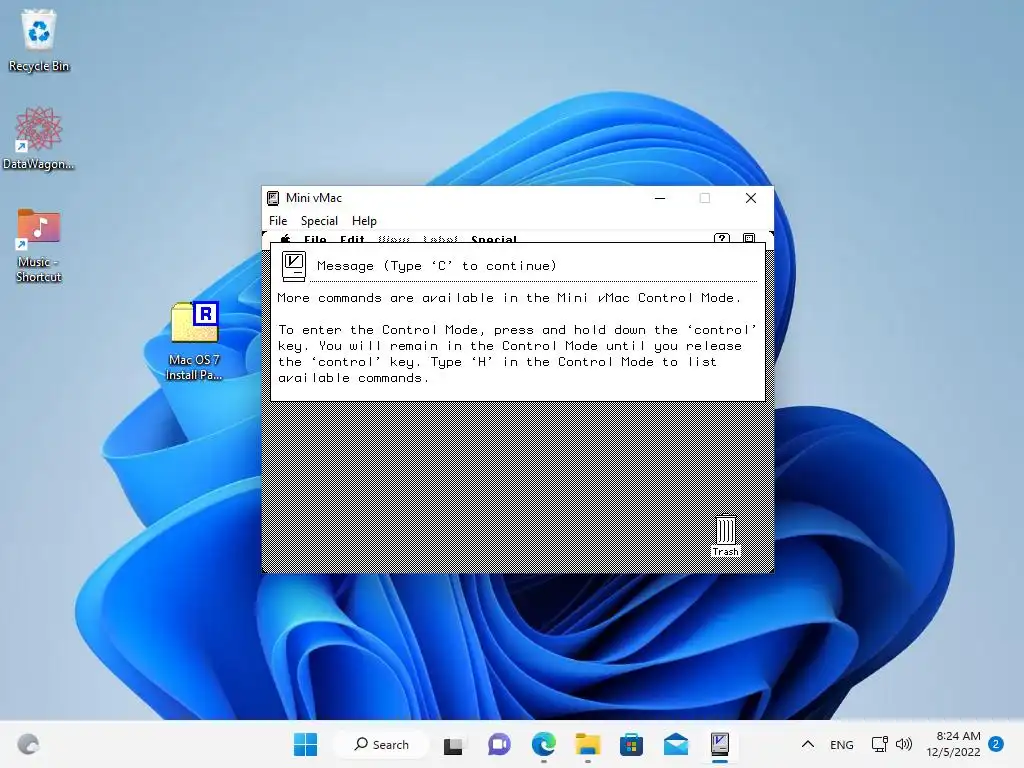Open the File menu in Mini vMac
The width and height of the screenshot is (1024, 768).
coord(278,221)
